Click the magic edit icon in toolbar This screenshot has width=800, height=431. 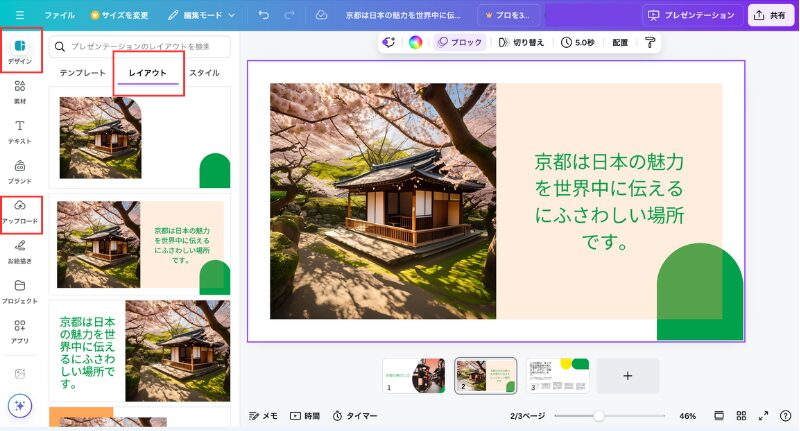click(x=389, y=42)
